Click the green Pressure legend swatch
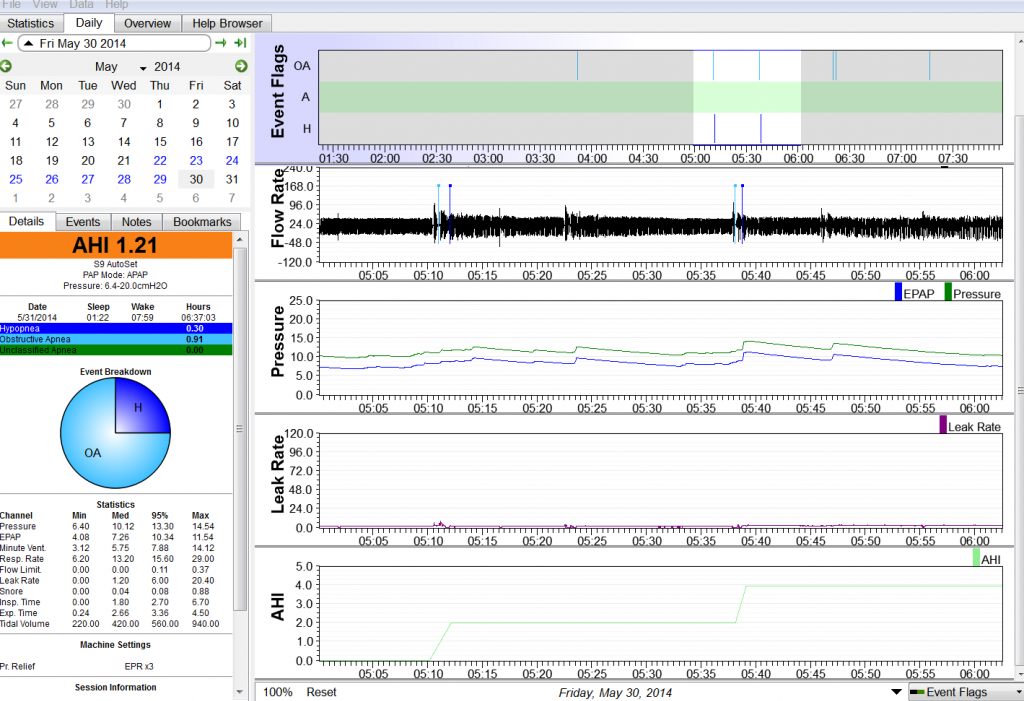 pos(948,293)
